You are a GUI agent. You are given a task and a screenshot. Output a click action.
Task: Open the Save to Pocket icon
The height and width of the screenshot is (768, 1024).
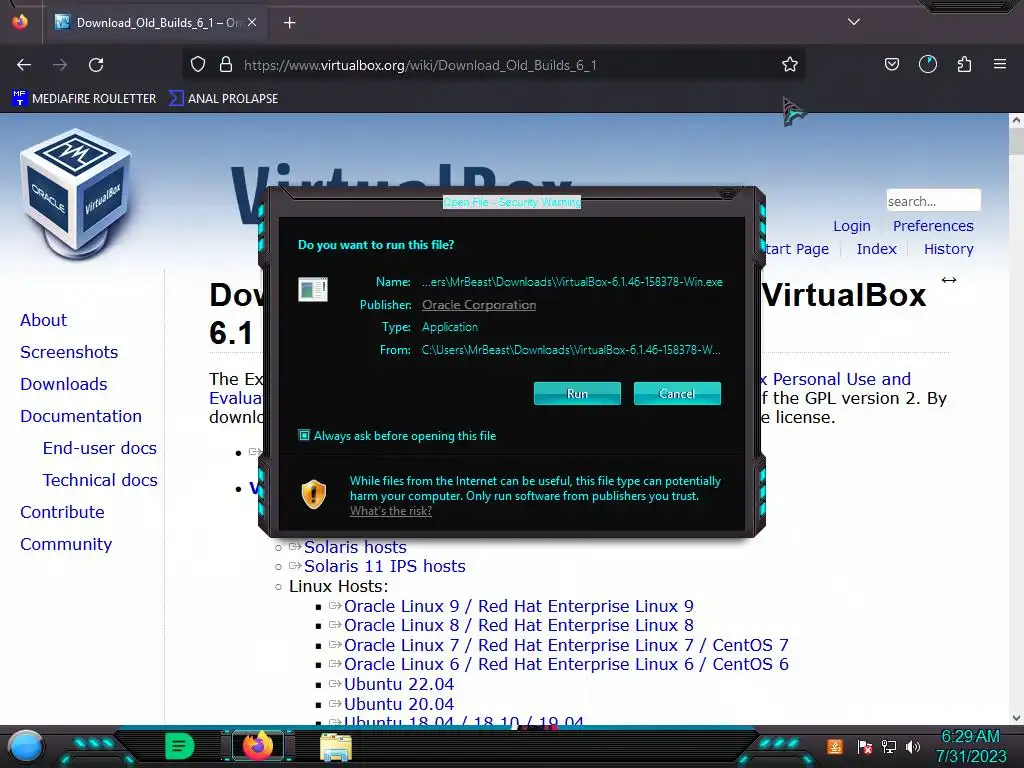[891, 64]
